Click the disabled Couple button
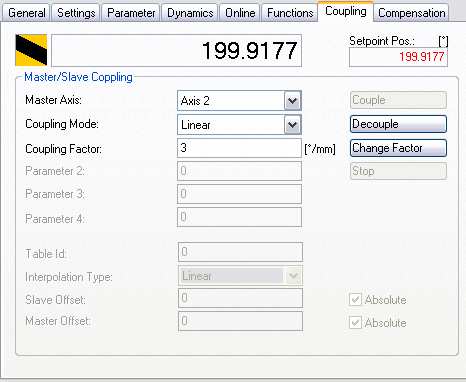 coord(398,100)
